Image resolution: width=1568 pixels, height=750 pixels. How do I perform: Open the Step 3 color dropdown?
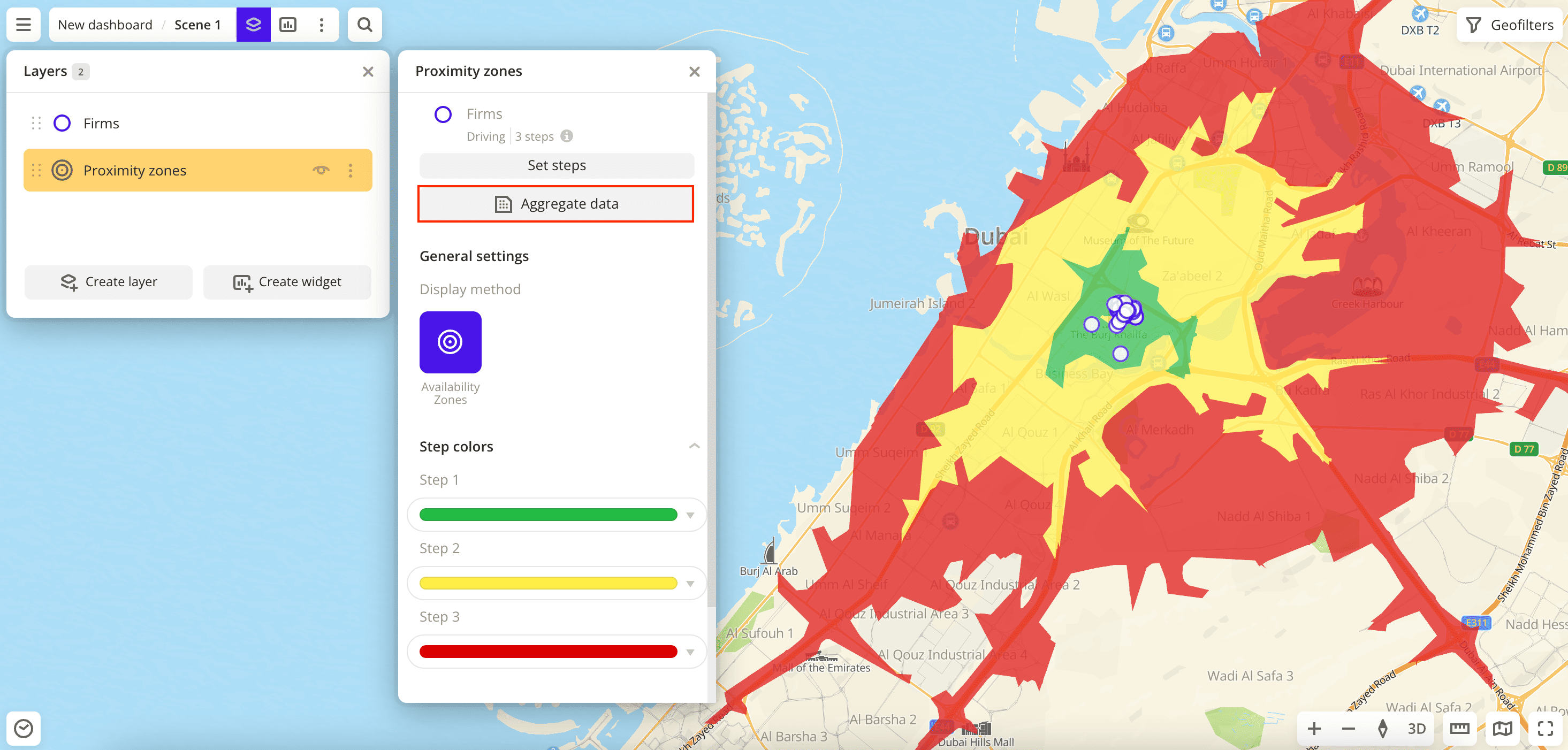(x=690, y=652)
